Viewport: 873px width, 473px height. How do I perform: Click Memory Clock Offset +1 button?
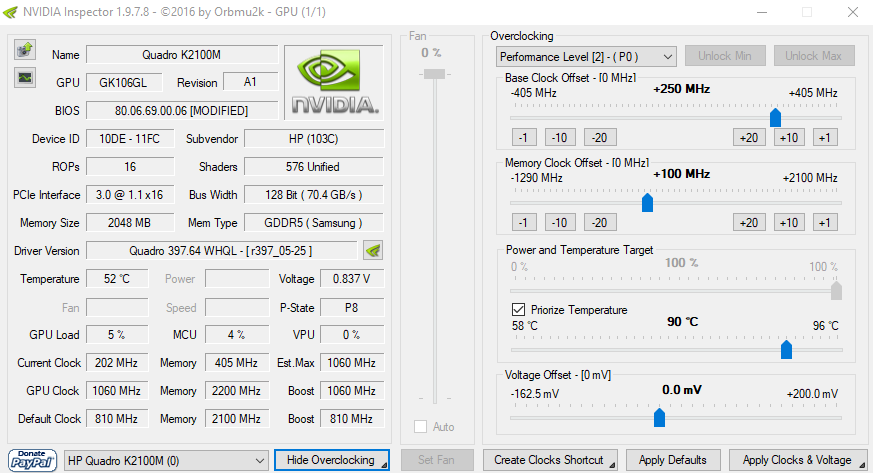tap(825, 223)
